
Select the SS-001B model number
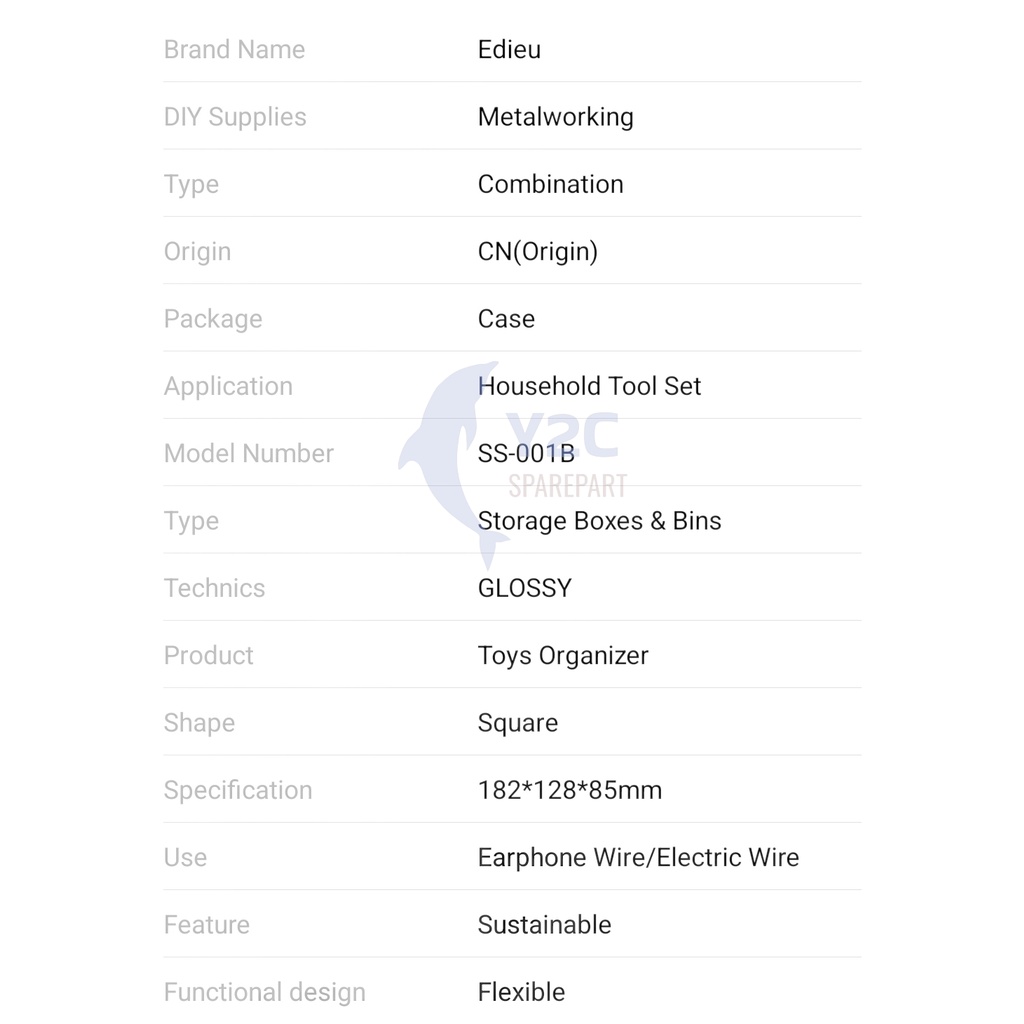(526, 454)
